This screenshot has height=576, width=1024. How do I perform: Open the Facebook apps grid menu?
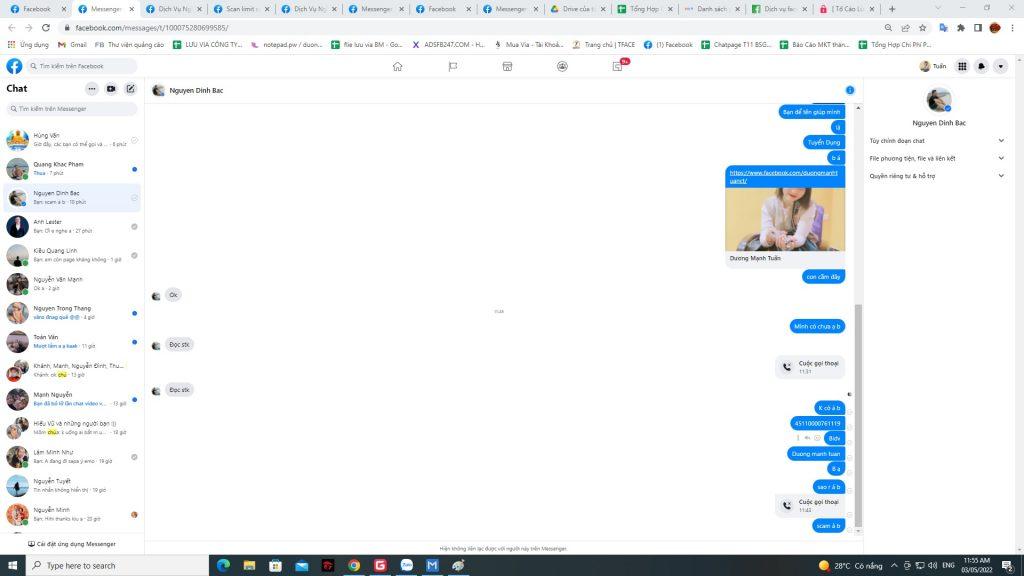(x=962, y=66)
